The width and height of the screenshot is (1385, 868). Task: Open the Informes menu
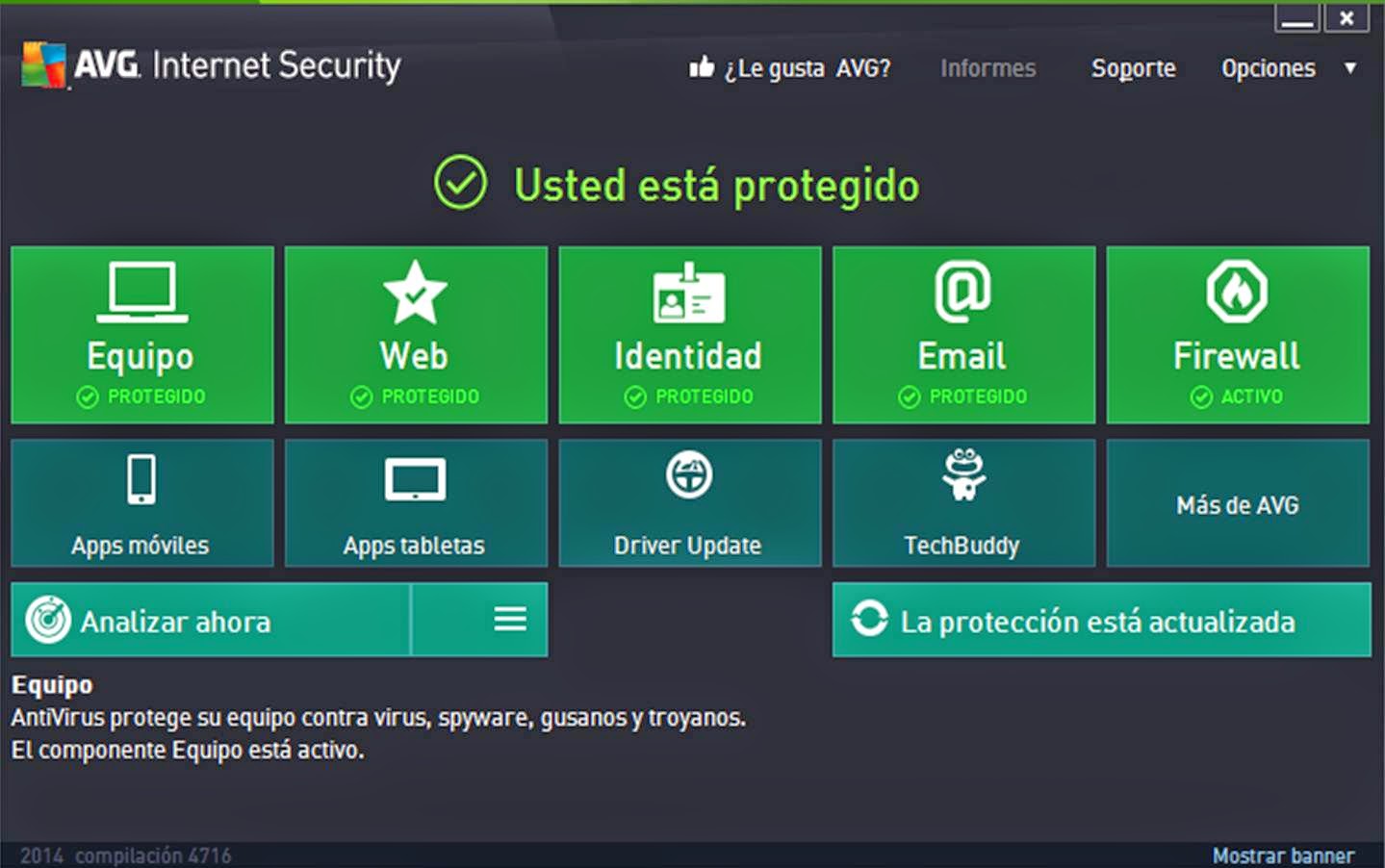pyautogui.click(x=988, y=68)
